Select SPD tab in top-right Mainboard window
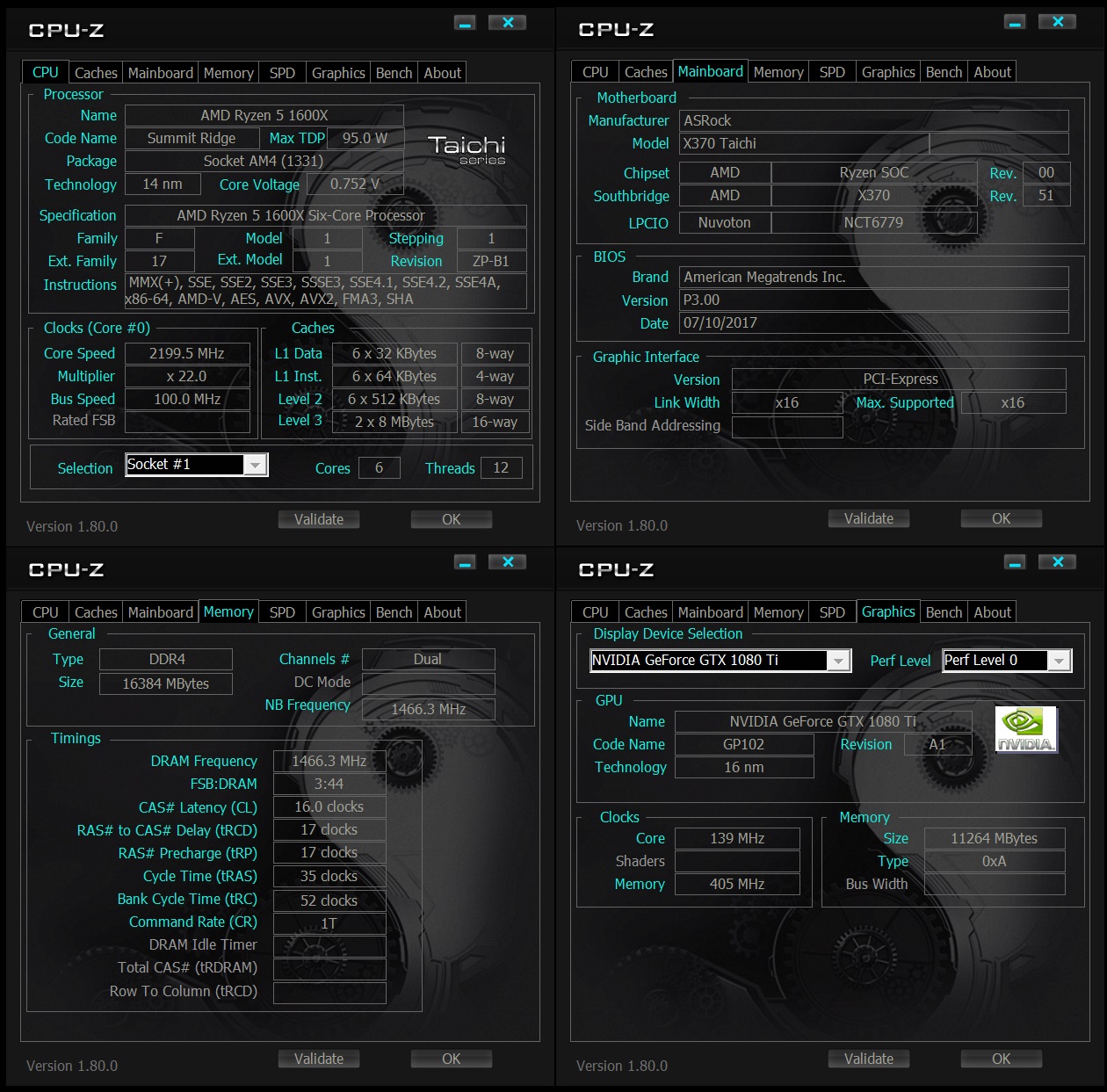The height and width of the screenshot is (1092, 1107). pos(832,72)
